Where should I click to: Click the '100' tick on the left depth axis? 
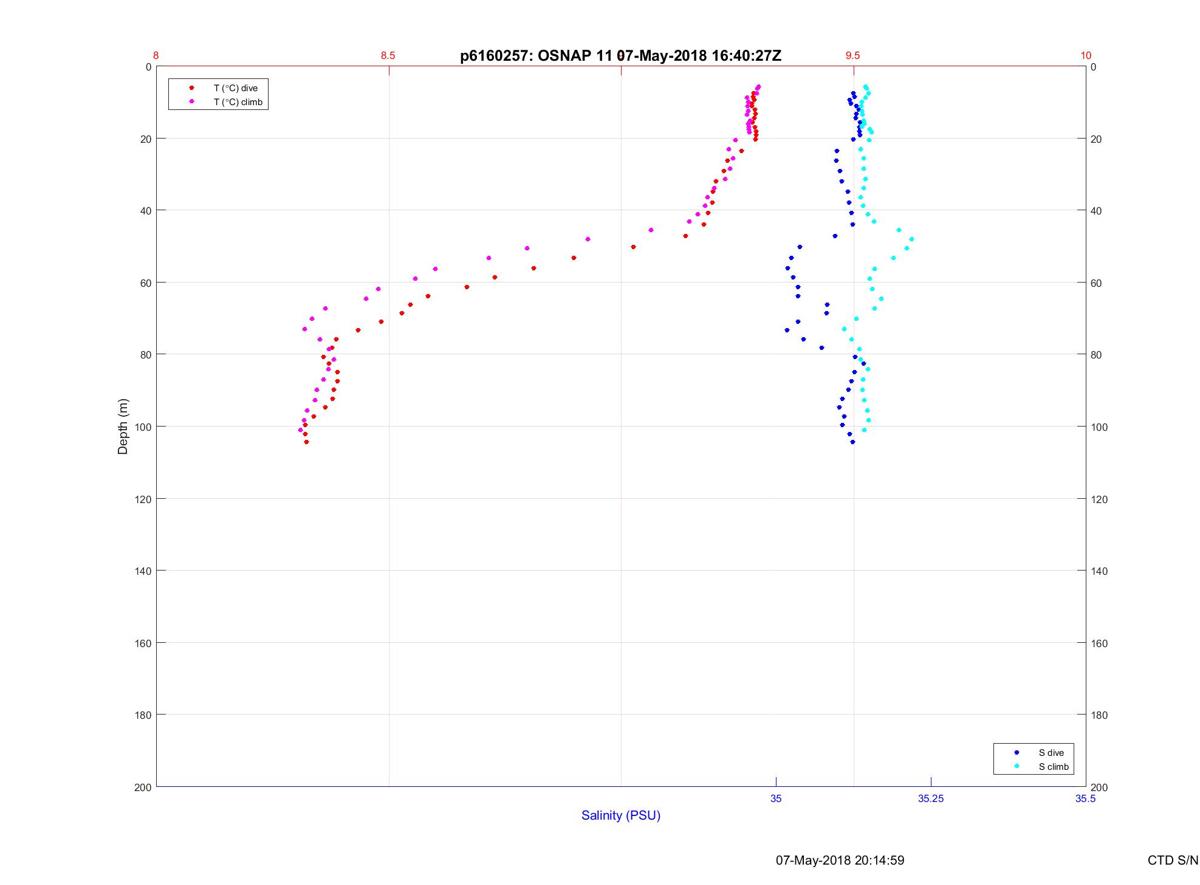coord(142,427)
